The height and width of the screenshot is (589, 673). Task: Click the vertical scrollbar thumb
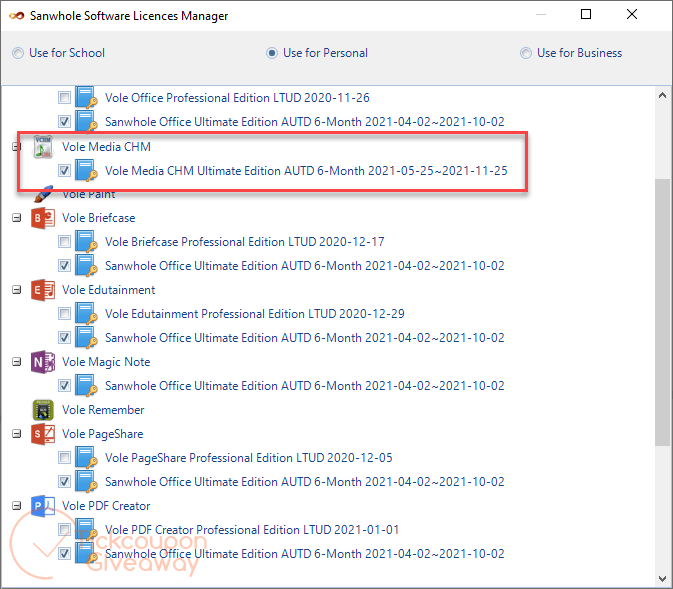(x=662, y=313)
